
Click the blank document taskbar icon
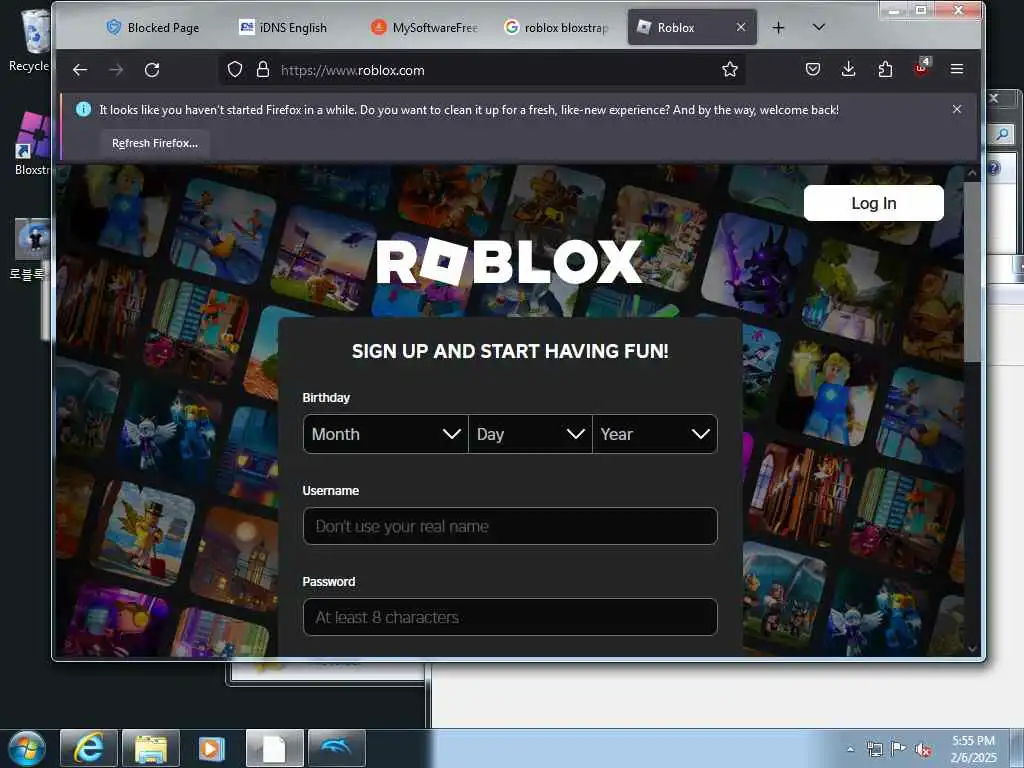tap(275, 748)
